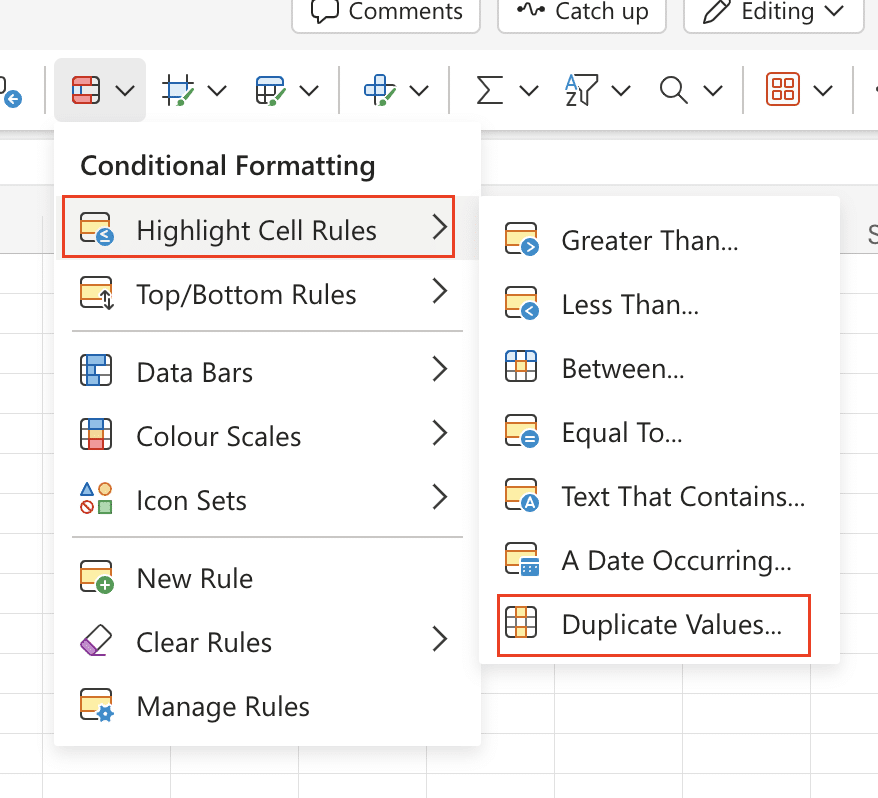Select Greater Than... rule
Screen dimensions: 878x798
(659, 240)
